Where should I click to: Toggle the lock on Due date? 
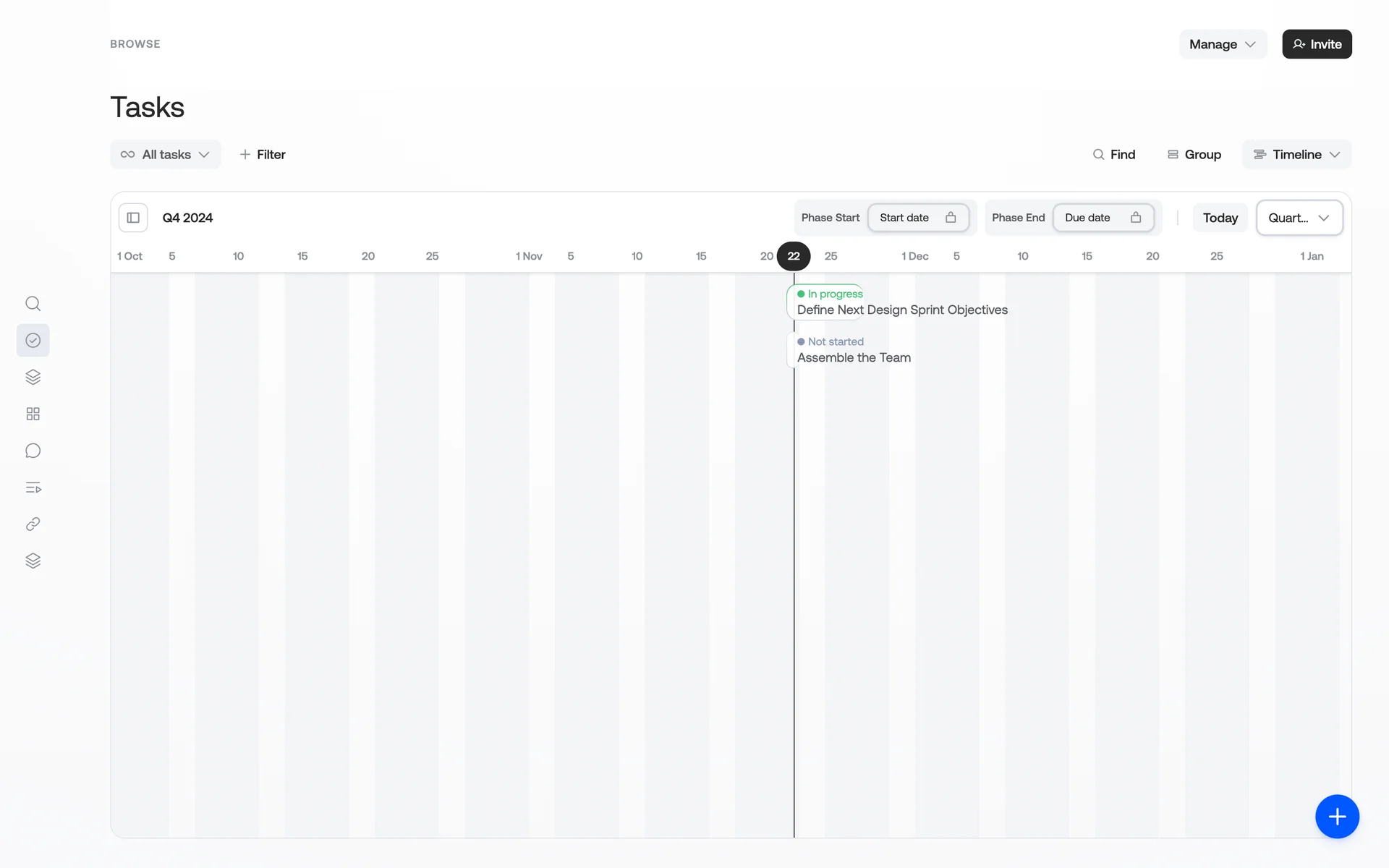(x=1136, y=218)
